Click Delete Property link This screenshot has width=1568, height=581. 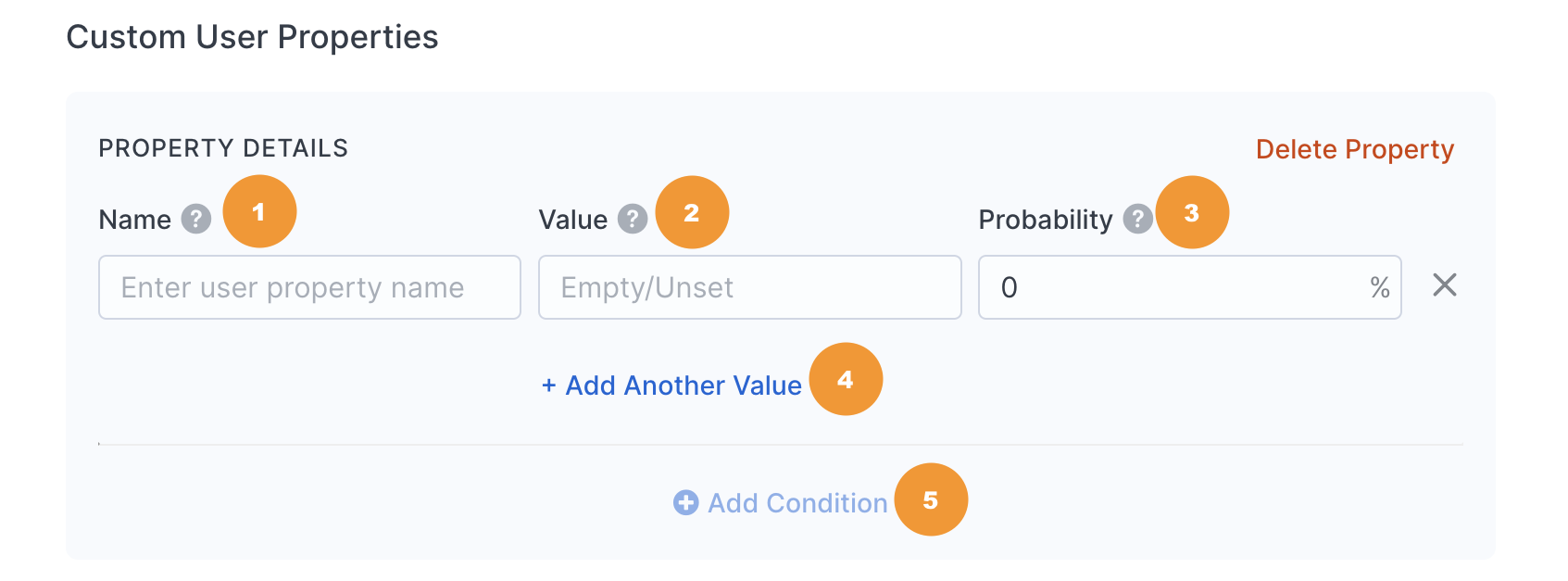(1355, 149)
